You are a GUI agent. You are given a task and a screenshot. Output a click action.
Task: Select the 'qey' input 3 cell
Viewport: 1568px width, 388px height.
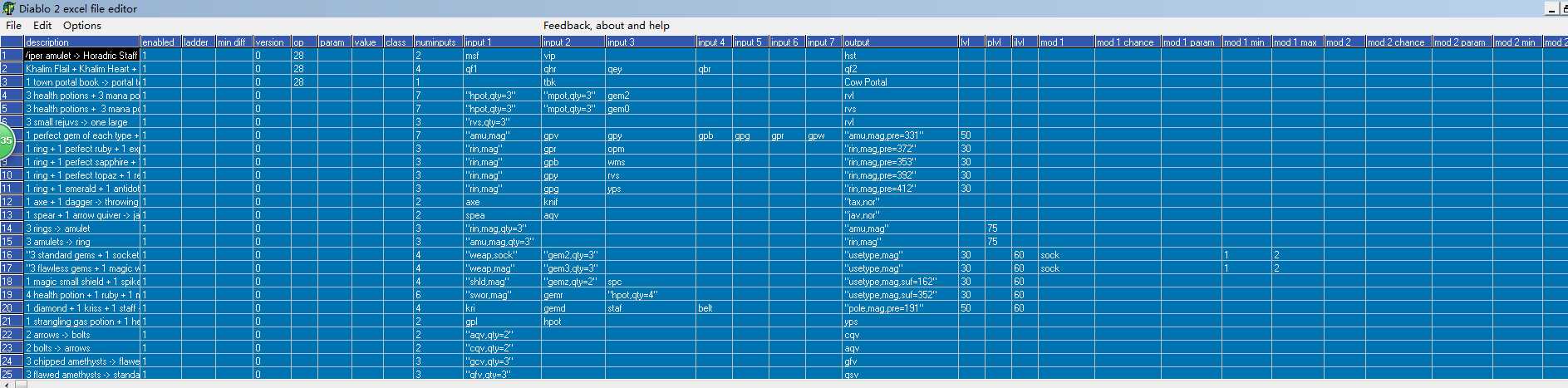(x=650, y=69)
